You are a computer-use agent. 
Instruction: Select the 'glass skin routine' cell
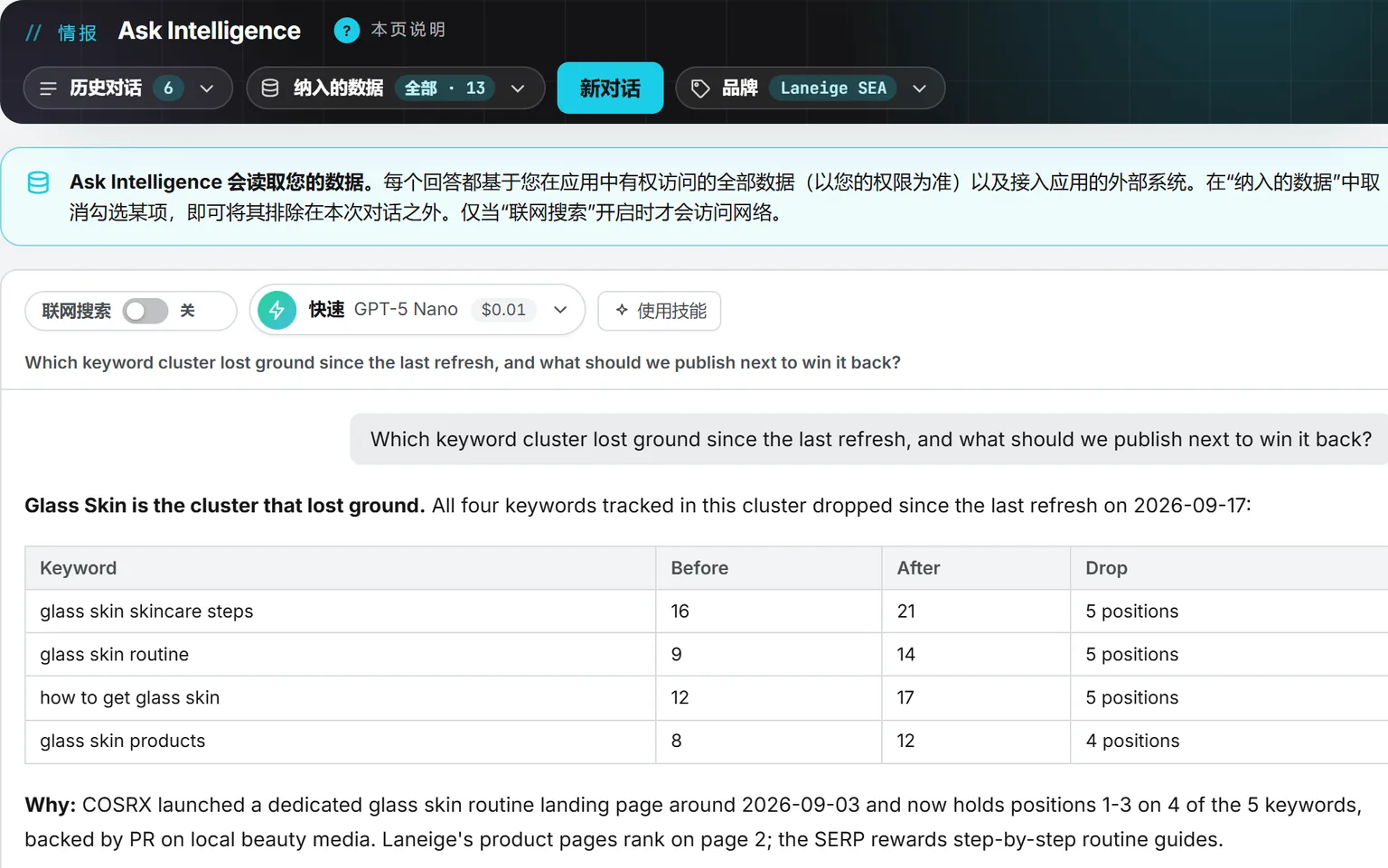coord(341,655)
